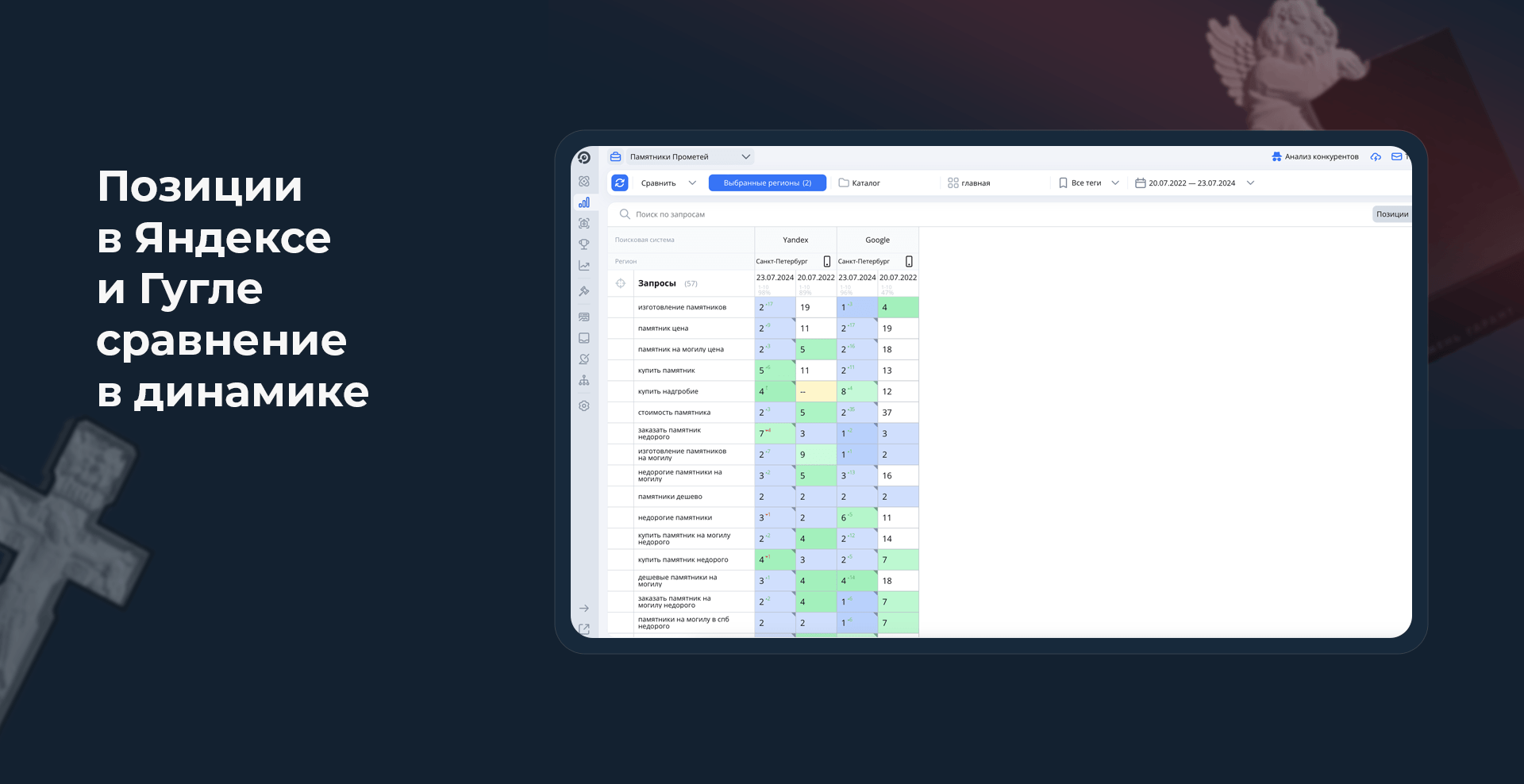Expand the sidebar with the arrow icon
The width and height of the screenshot is (1524, 784).
click(584, 609)
